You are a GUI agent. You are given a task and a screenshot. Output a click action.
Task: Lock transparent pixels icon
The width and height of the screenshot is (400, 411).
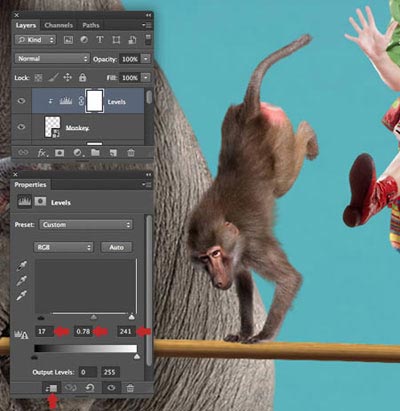point(38,78)
